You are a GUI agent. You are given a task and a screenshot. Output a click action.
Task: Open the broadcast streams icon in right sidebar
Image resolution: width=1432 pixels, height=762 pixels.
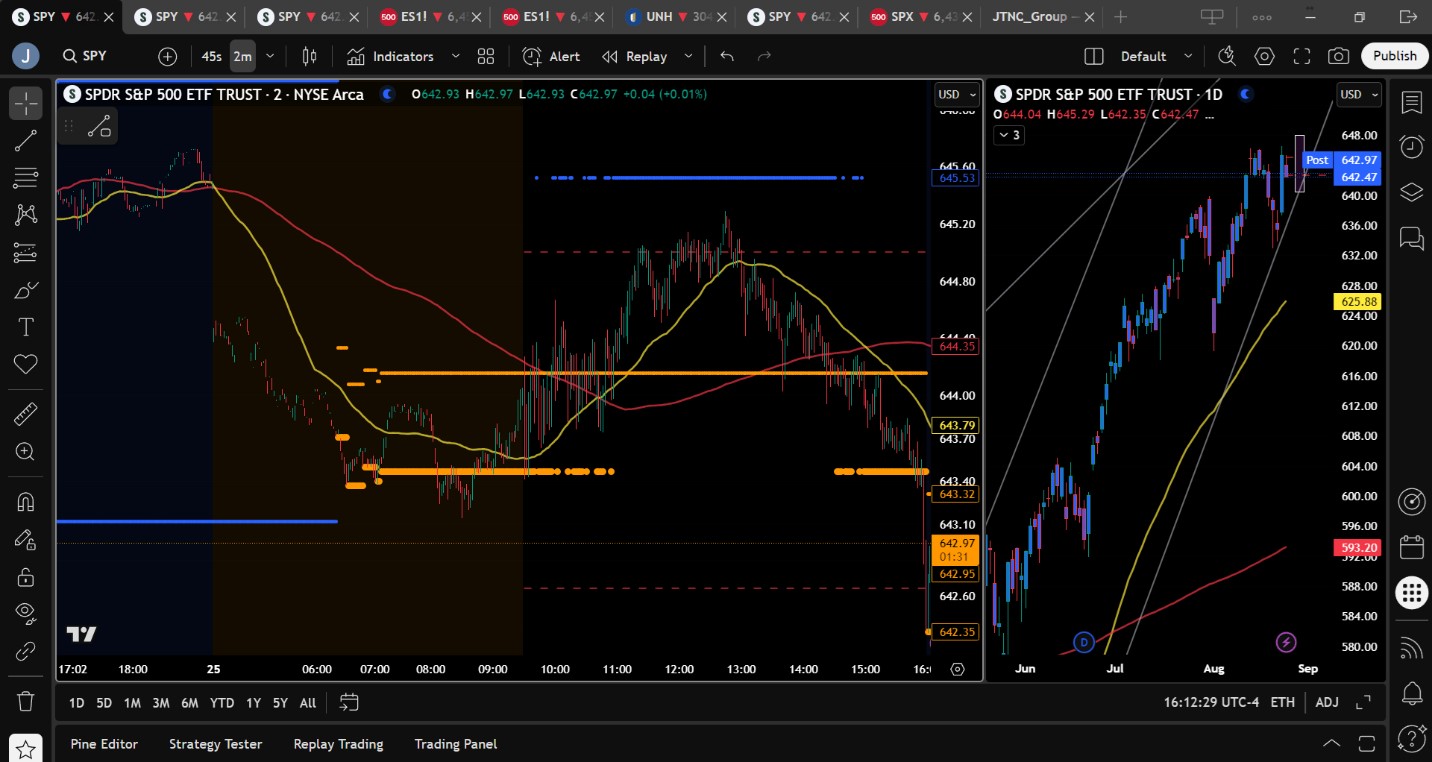[1411, 647]
